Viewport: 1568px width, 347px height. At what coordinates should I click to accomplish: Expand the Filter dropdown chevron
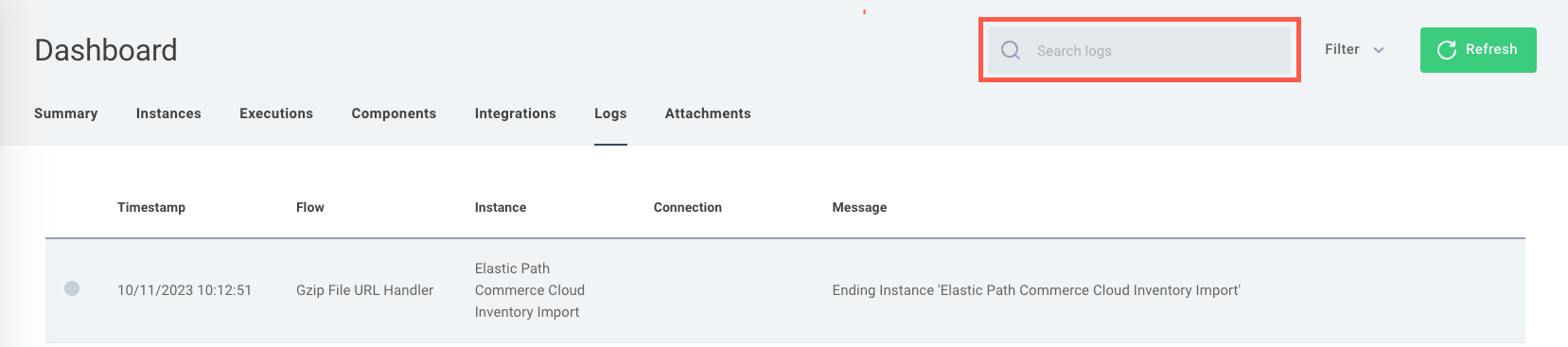[x=1379, y=50]
